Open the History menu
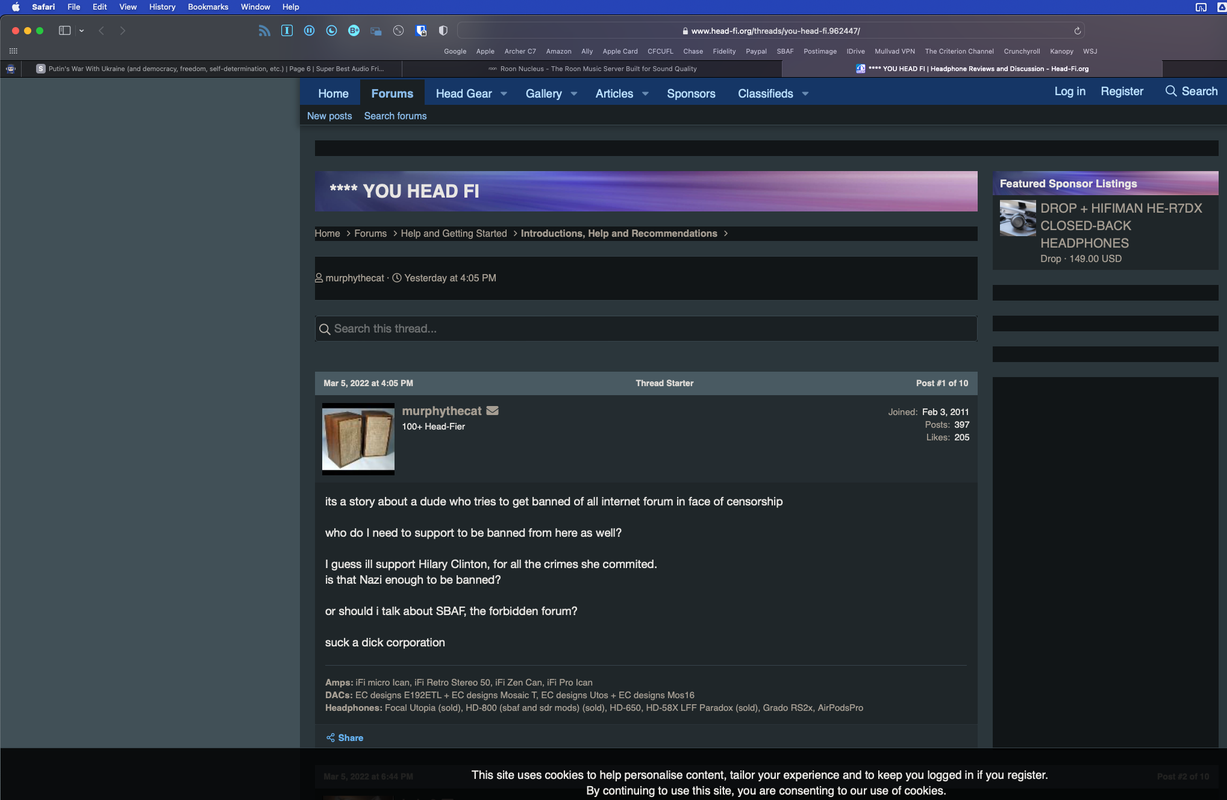Screen dimensions: 1227x800 162,7
